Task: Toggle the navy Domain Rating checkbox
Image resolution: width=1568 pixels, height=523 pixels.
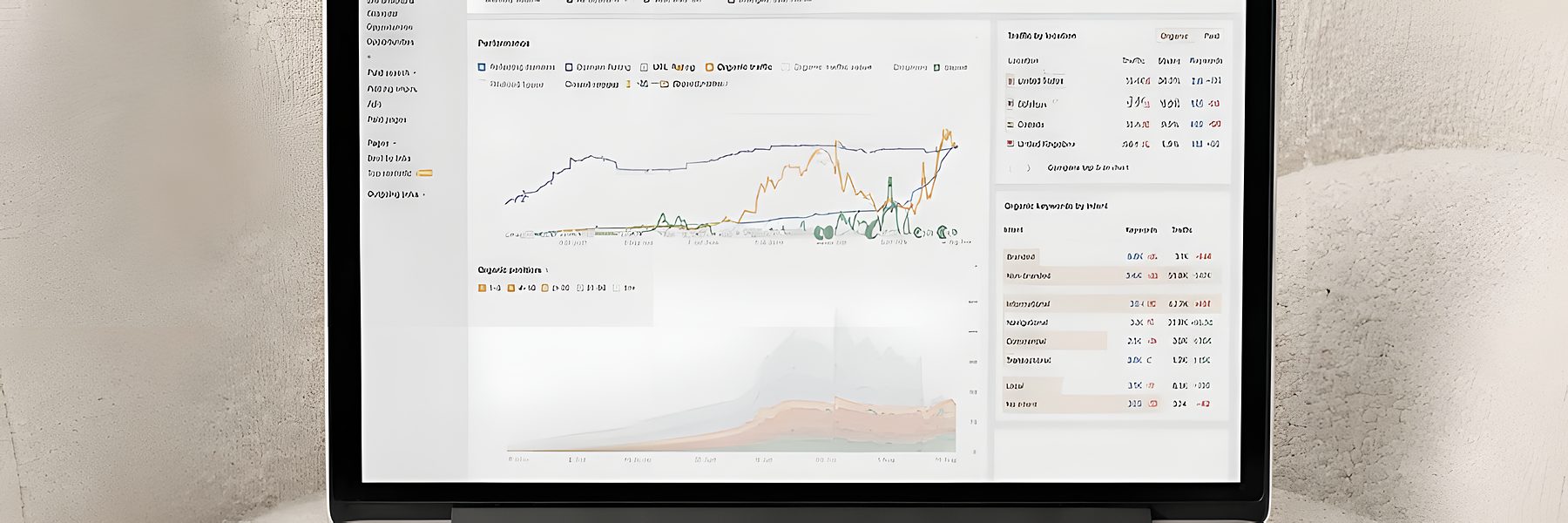Action: point(569,67)
